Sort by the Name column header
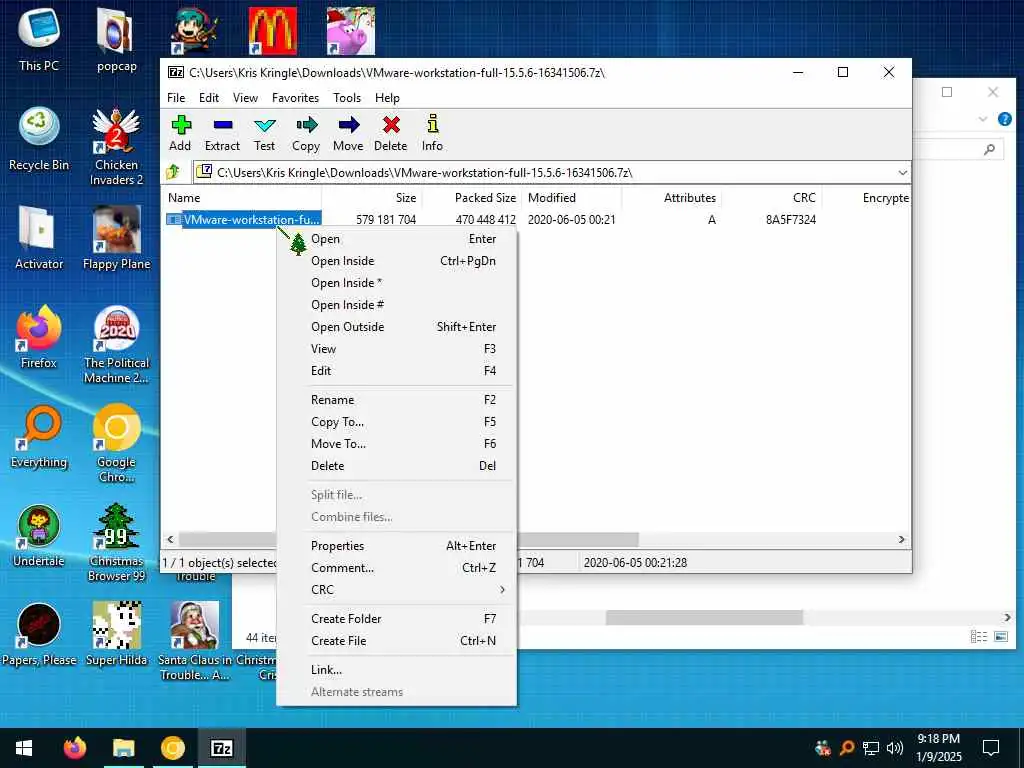 pyautogui.click(x=242, y=198)
